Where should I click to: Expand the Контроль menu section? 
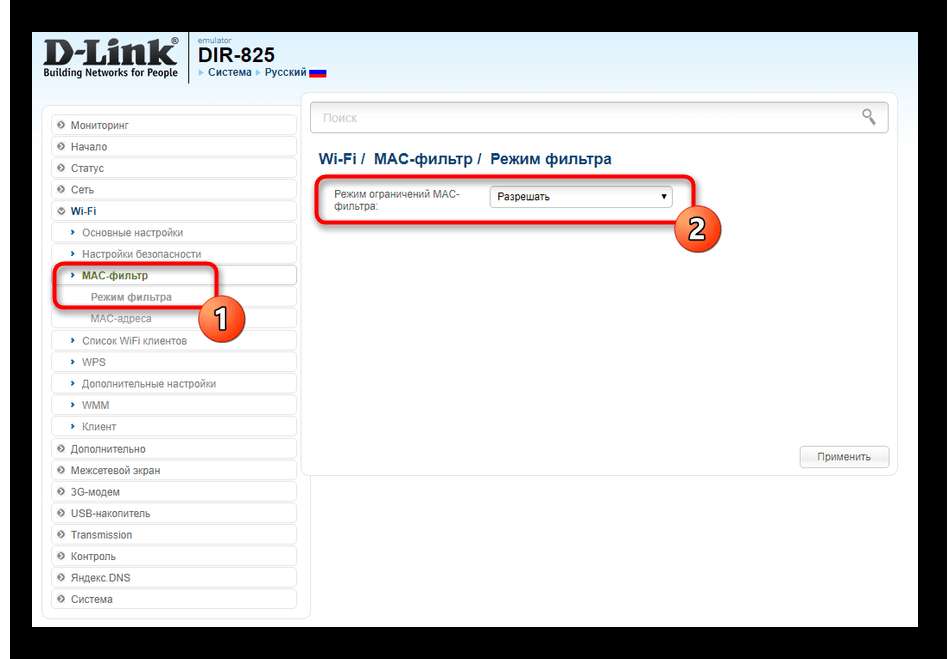tap(174, 556)
